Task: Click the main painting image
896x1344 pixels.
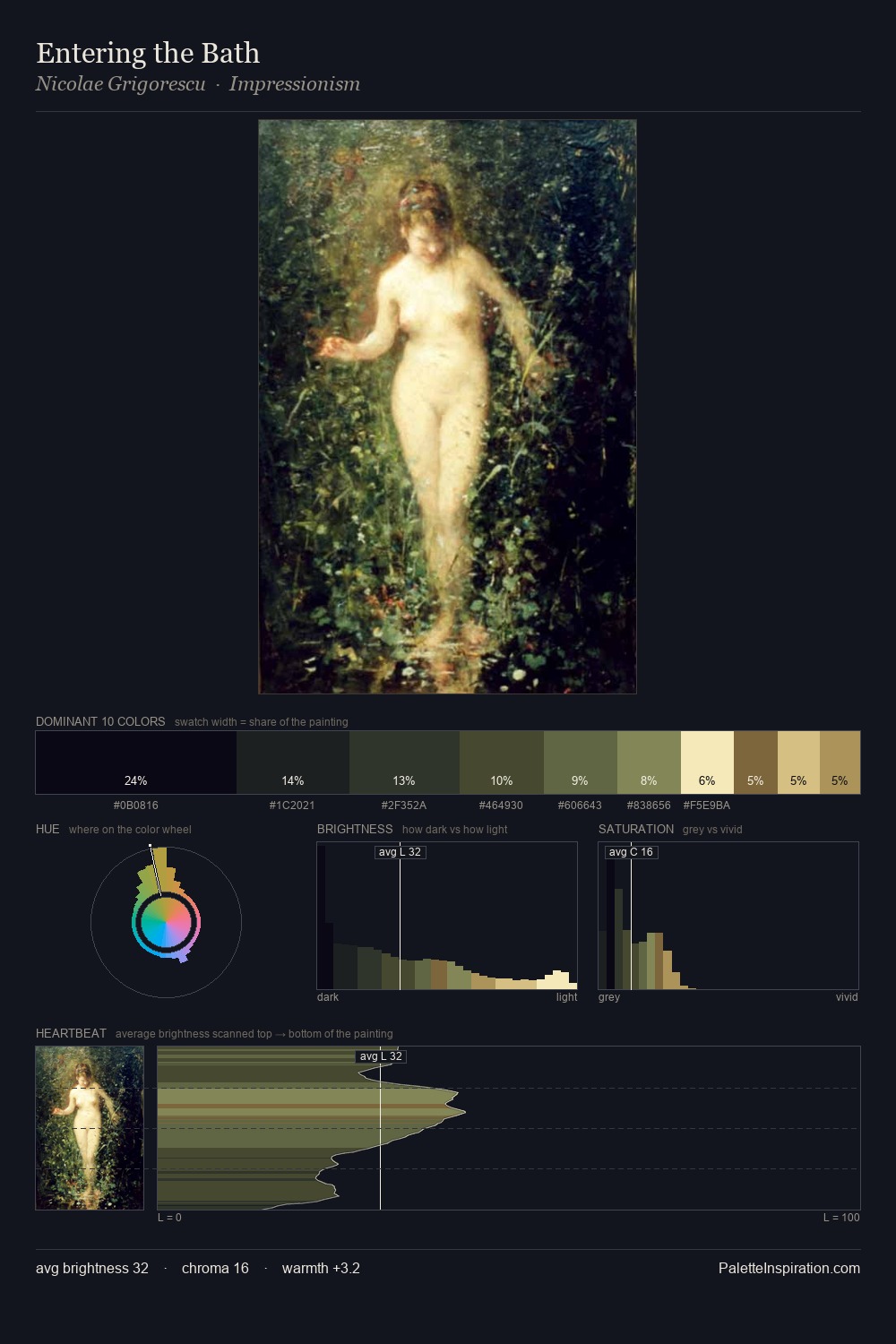Action: [447, 407]
